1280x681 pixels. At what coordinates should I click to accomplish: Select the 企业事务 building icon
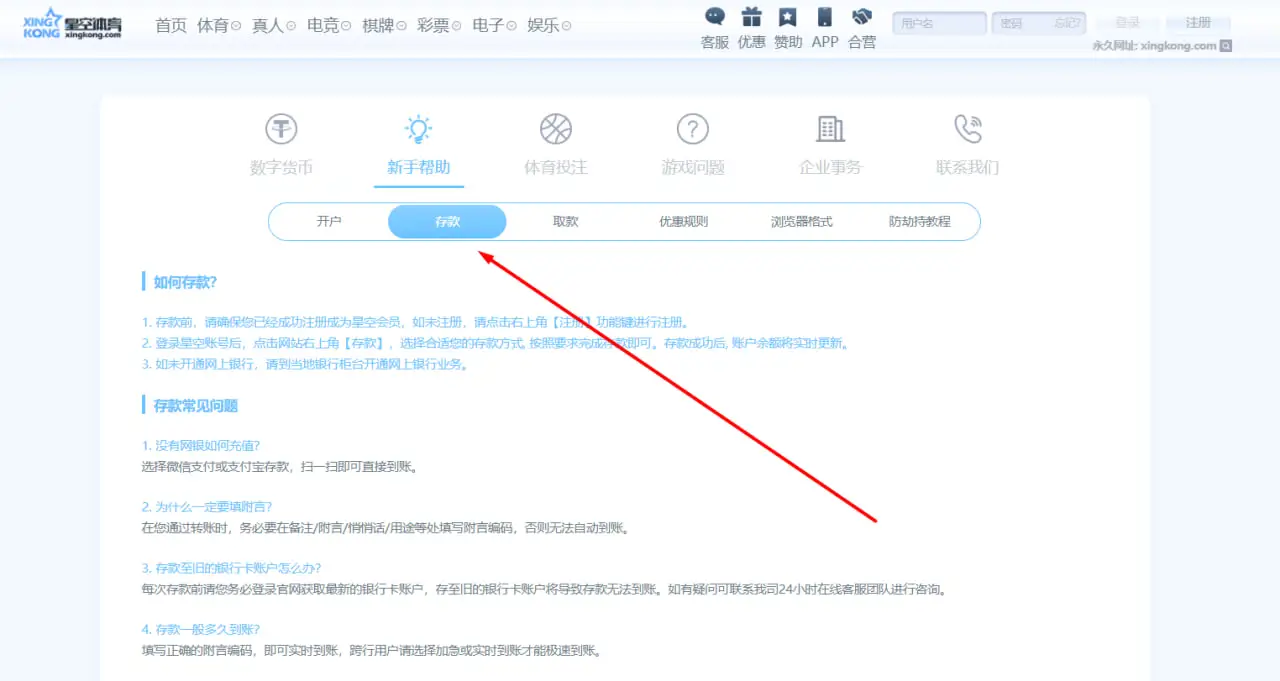pos(830,129)
